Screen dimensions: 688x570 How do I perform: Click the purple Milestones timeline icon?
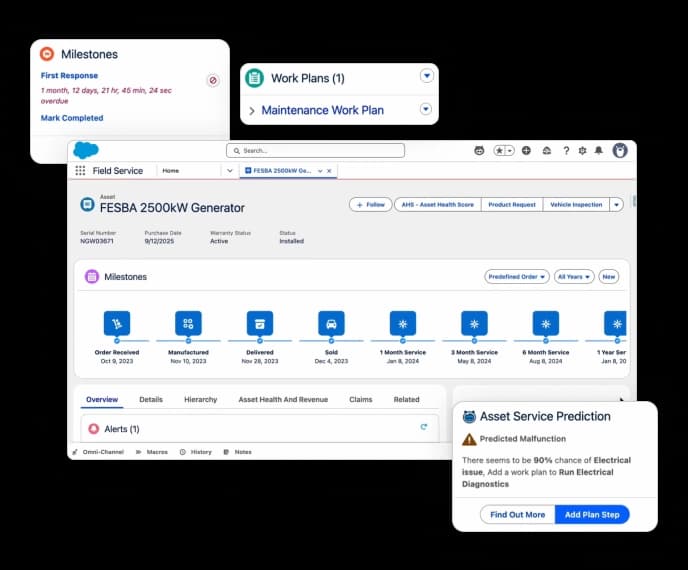pyautogui.click(x=92, y=276)
